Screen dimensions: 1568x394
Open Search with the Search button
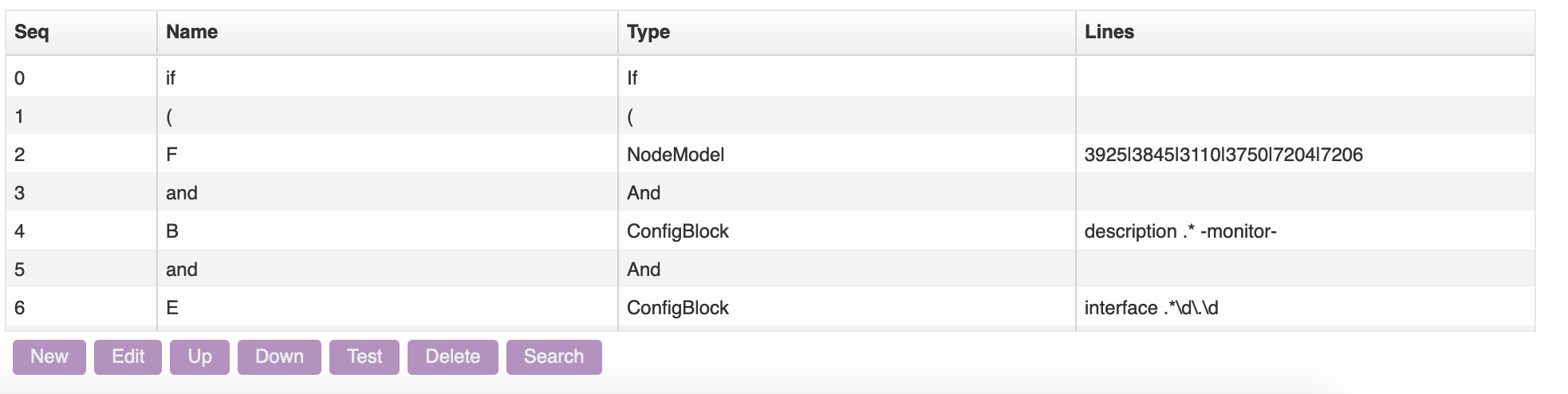point(554,357)
